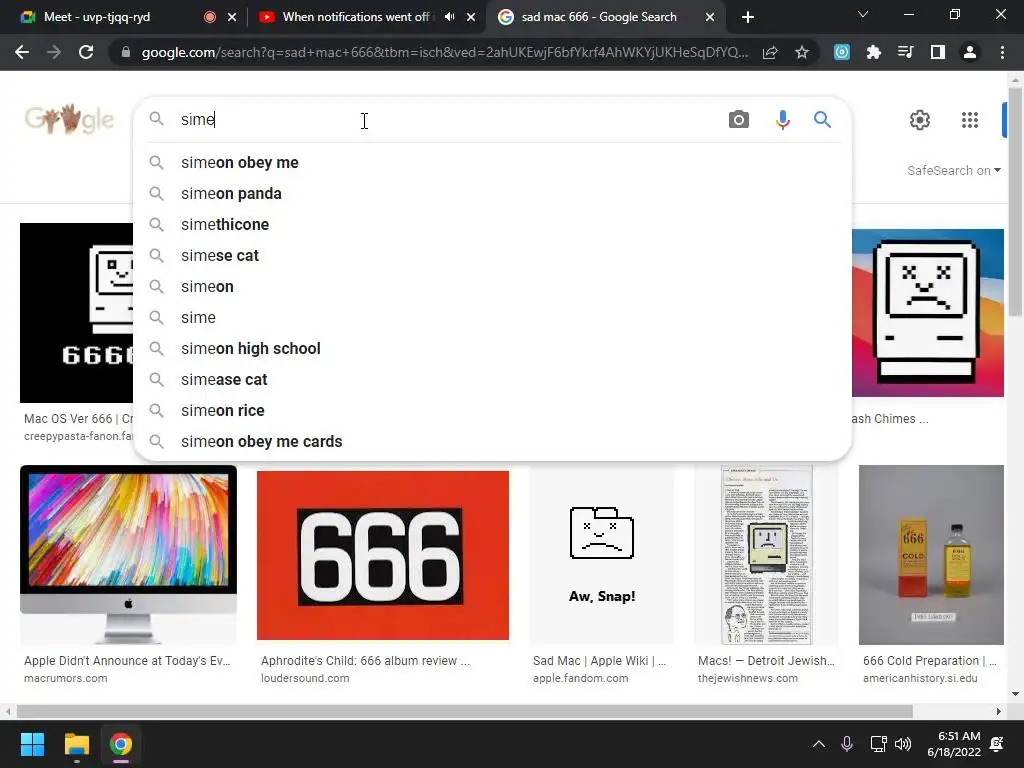Mute the YouTube tab audio icon
This screenshot has height=768, width=1024.
coord(449,17)
